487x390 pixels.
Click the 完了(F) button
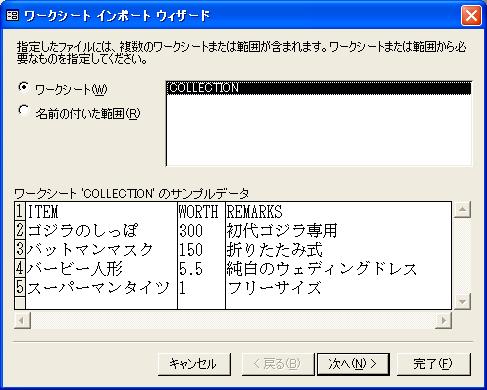pos(433,364)
